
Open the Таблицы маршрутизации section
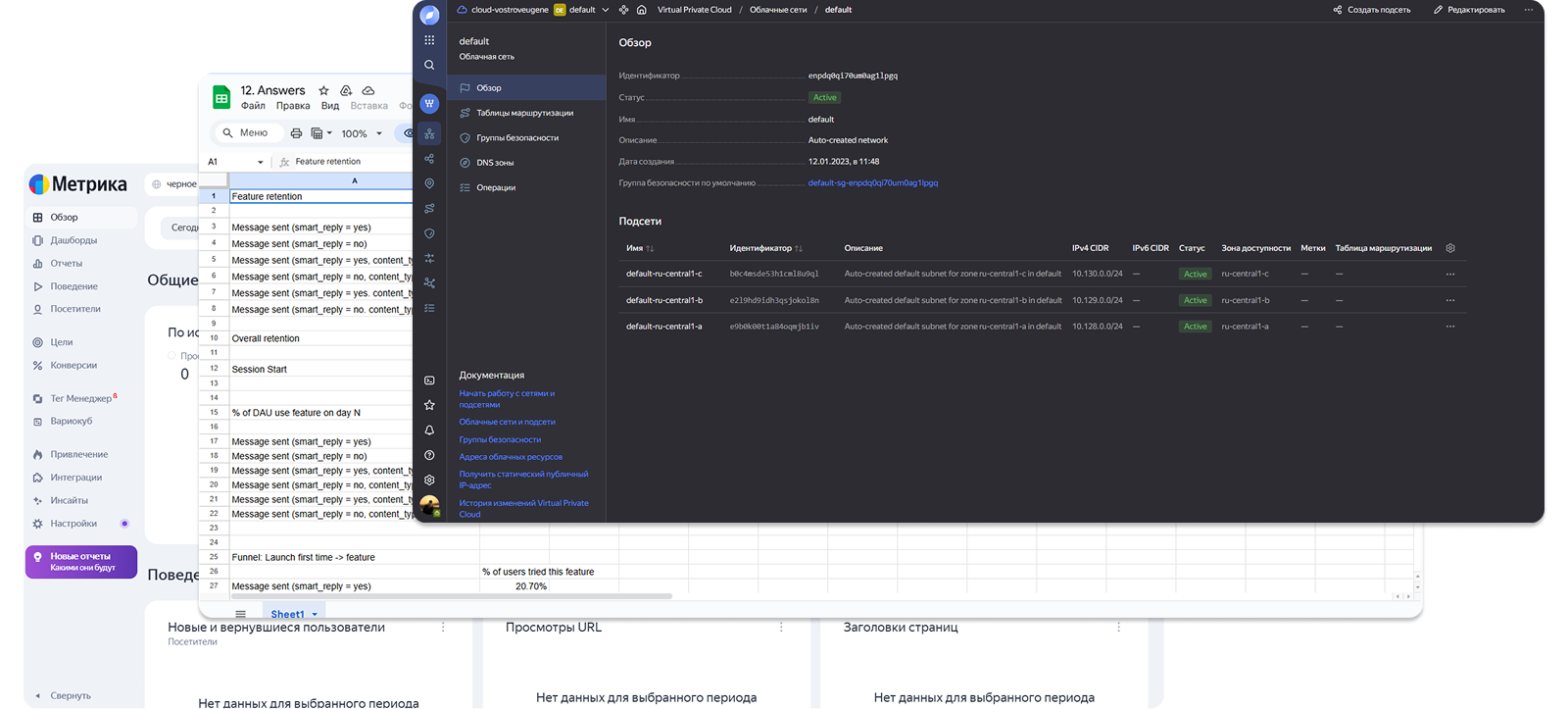click(x=524, y=113)
